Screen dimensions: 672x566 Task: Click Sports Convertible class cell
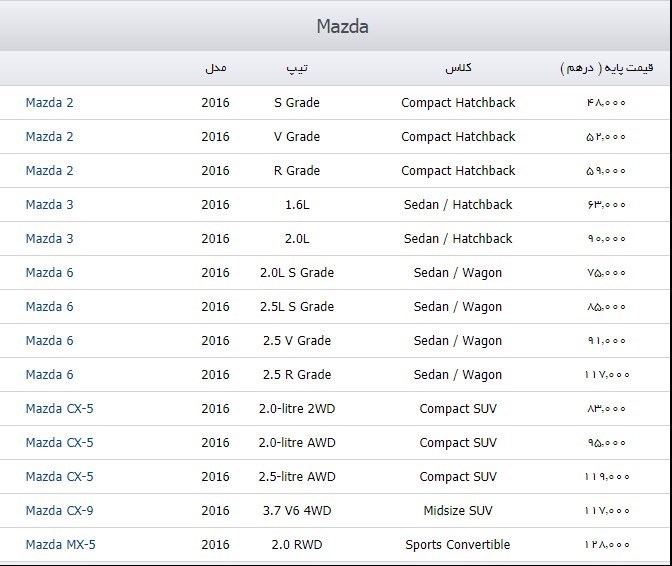click(x=458, y=545)
